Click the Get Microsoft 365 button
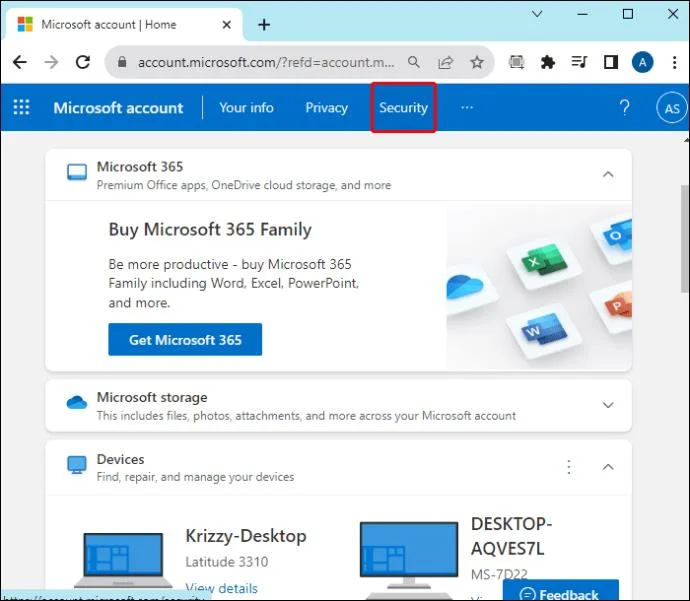 coord(185,339)
